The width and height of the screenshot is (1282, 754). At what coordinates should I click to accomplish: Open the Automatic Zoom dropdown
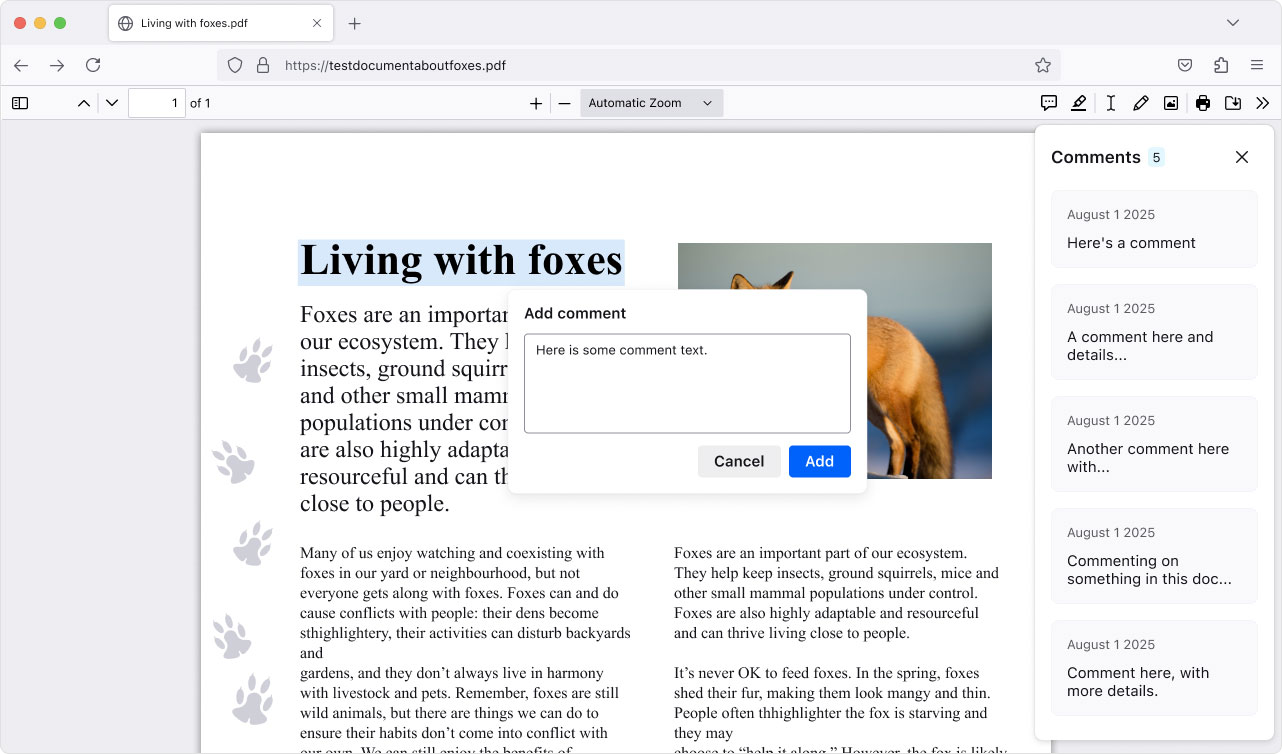pyautogui.click(x=651, y=102)
